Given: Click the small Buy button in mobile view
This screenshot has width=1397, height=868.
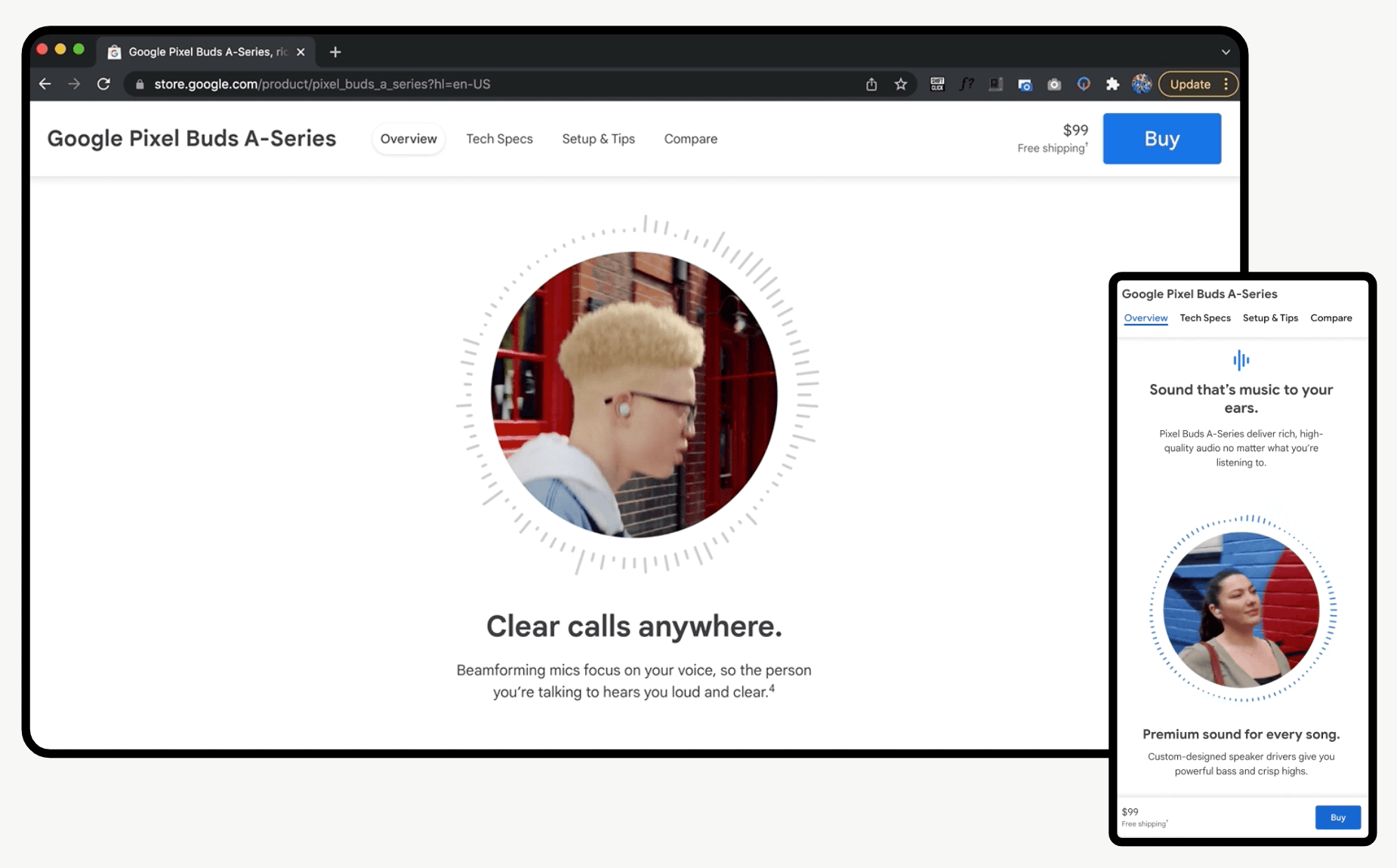Looking at the screenshot, I should (1337, 817).
